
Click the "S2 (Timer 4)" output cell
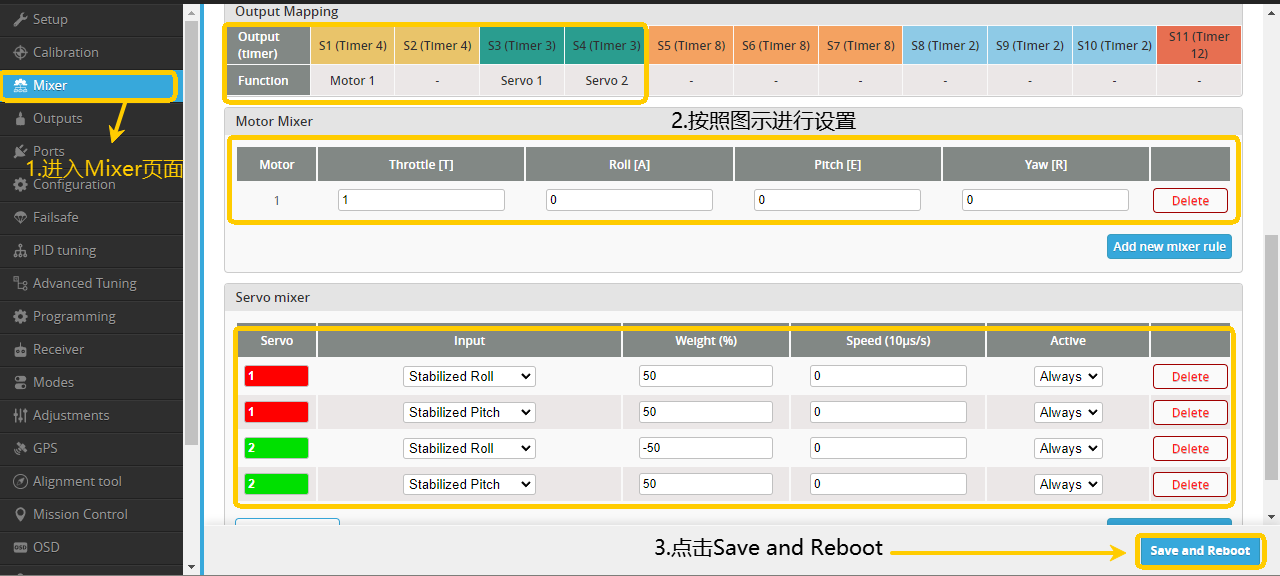(x=437, y=45)
